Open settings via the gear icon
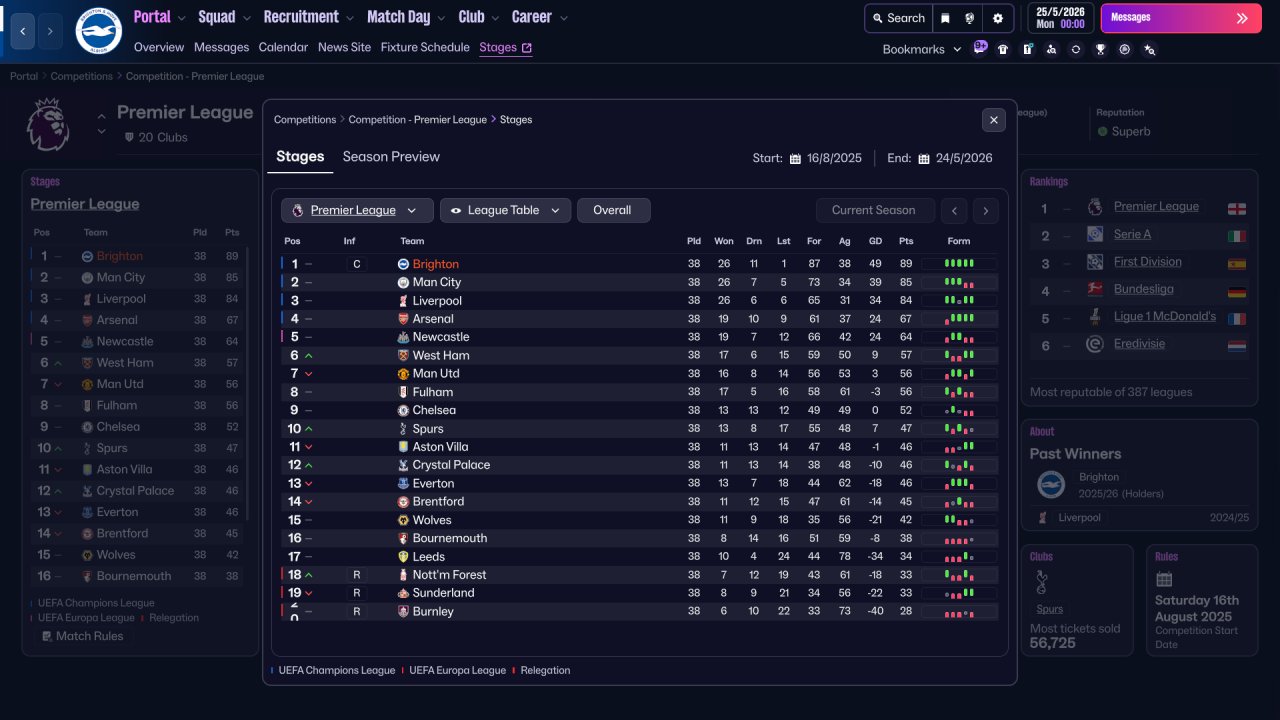Image resolution: width=1280 pixels, height=720 pixels. (997, 18)
